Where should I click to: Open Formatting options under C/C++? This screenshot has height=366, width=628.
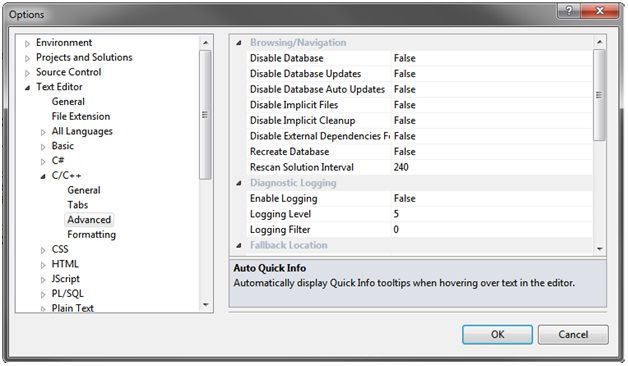point(91,235)
